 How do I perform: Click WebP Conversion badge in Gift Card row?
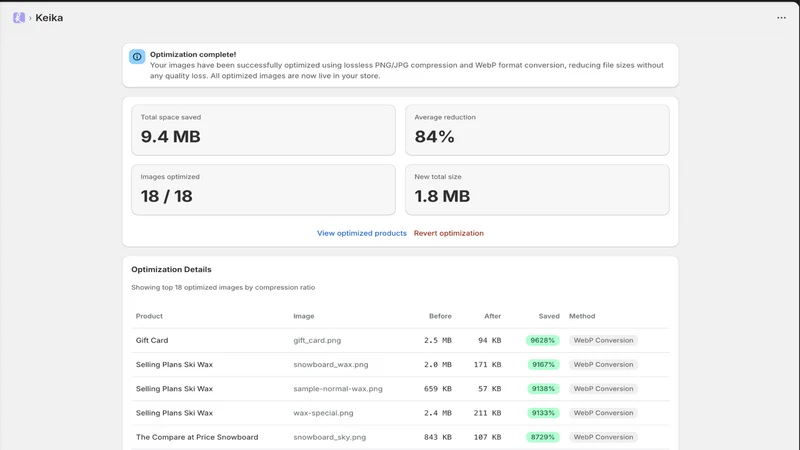(x=603, y=340)
